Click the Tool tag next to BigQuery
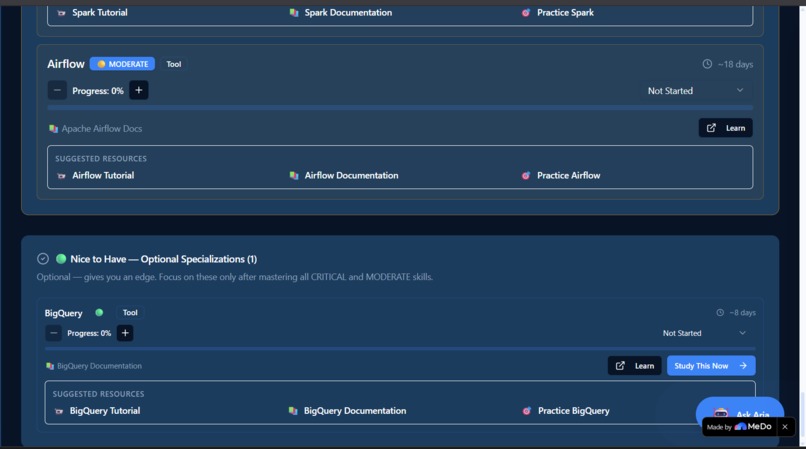Screen dimensions: 806x449 pos(130,313)
